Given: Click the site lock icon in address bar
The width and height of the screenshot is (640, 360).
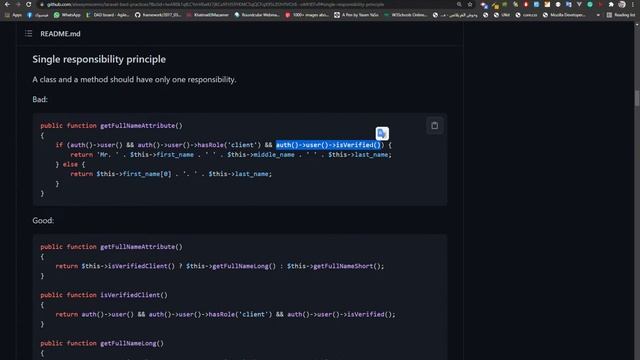Looking at the screenshot, I should (41, 4).
